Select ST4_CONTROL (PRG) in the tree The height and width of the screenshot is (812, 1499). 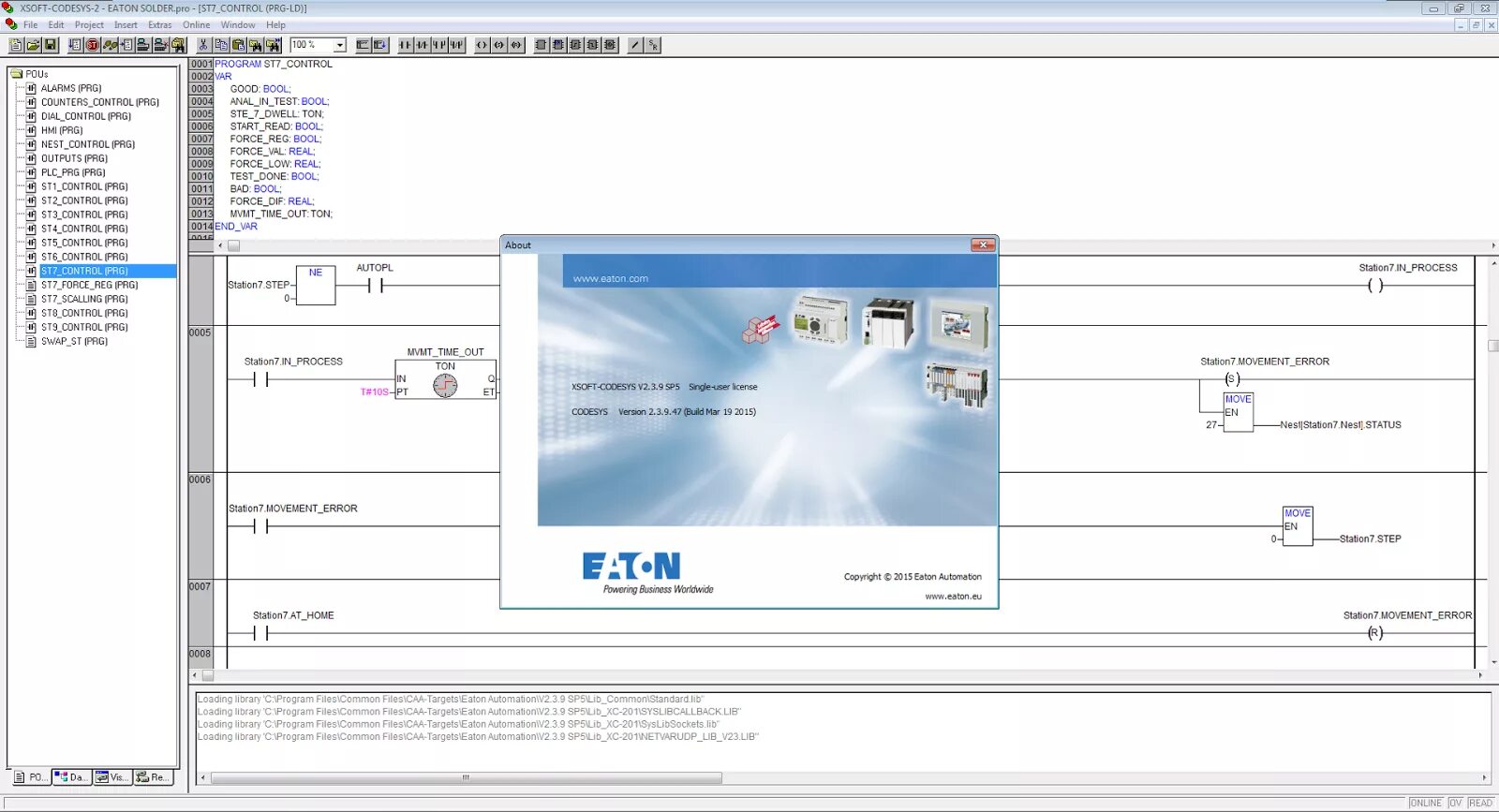pyautogui.click(x=84, y=229)
